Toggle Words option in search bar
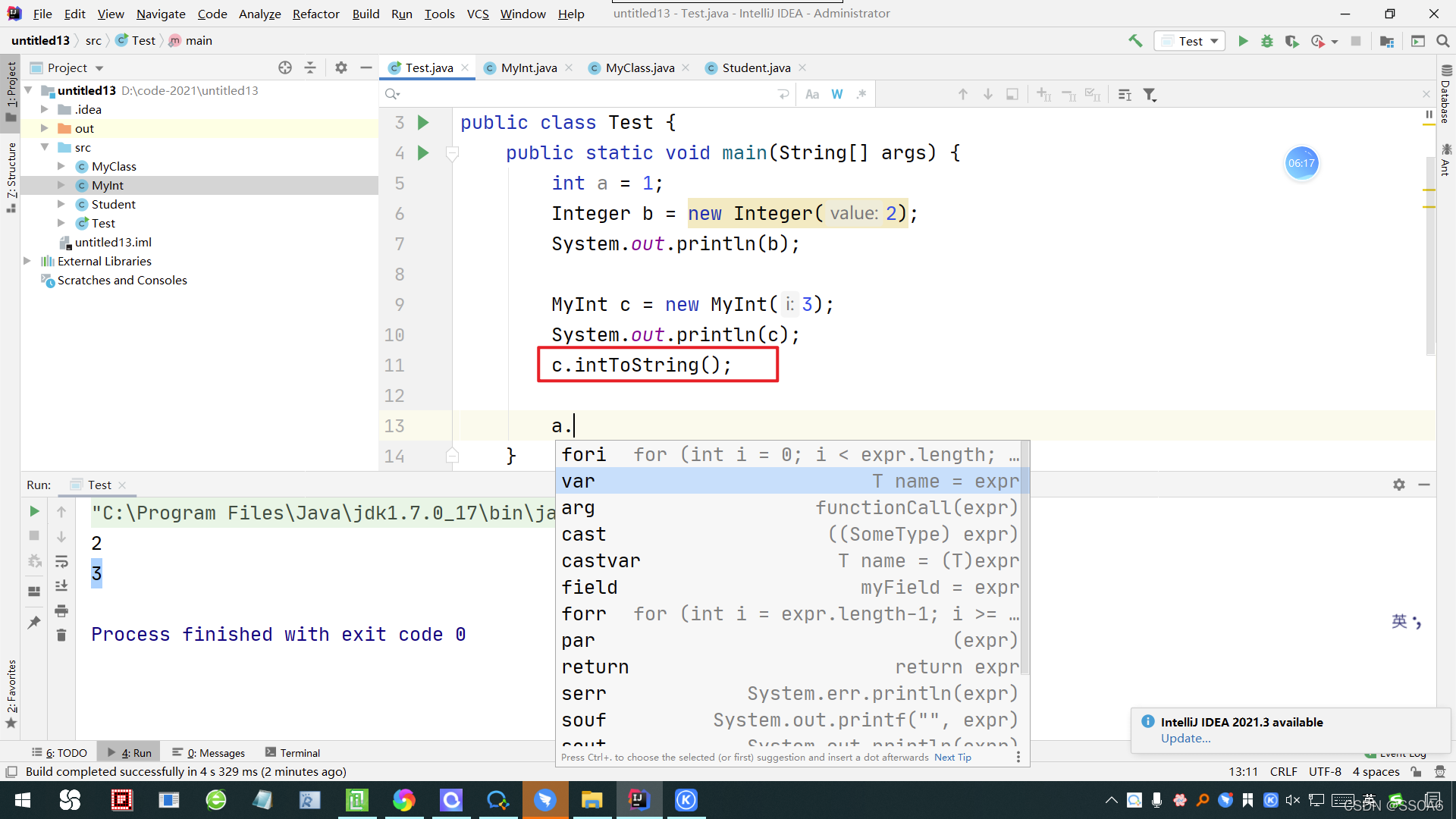Image resolution: width=1456 pixels, height=819 pixels. [x=837, y=94]
